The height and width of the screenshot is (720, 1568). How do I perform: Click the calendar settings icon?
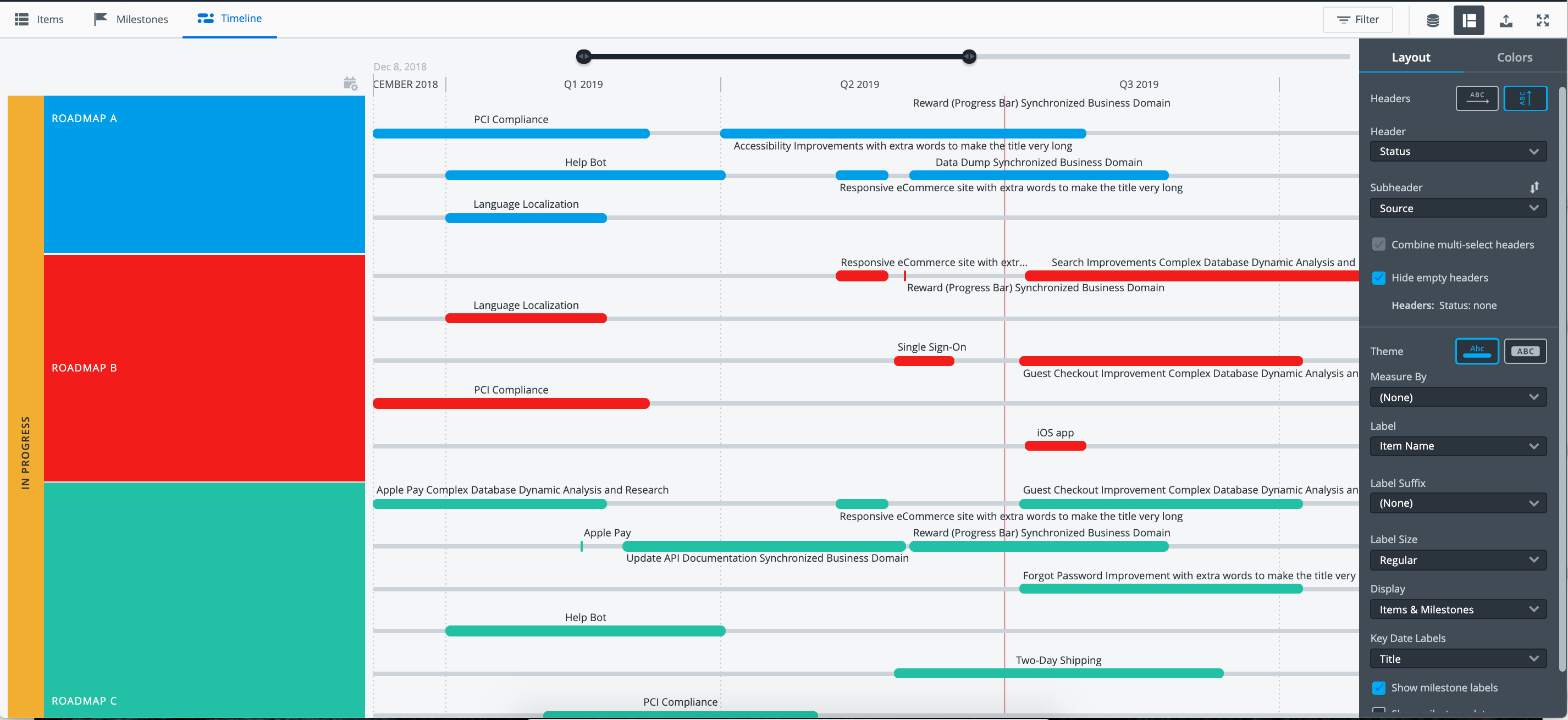coord(350,84)
